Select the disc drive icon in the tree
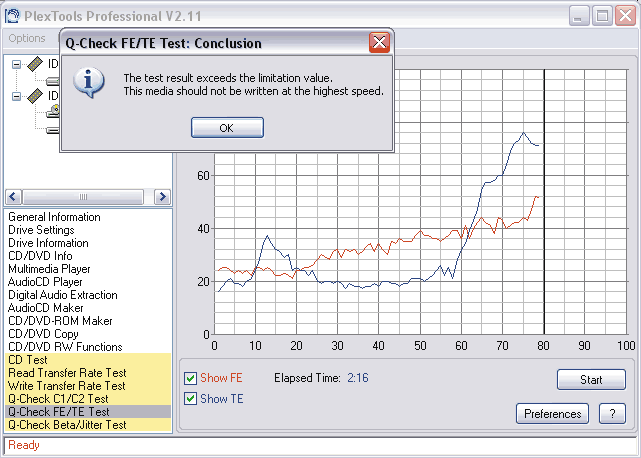This screenshot has width=641, height=458. click(x=53, y=111)
